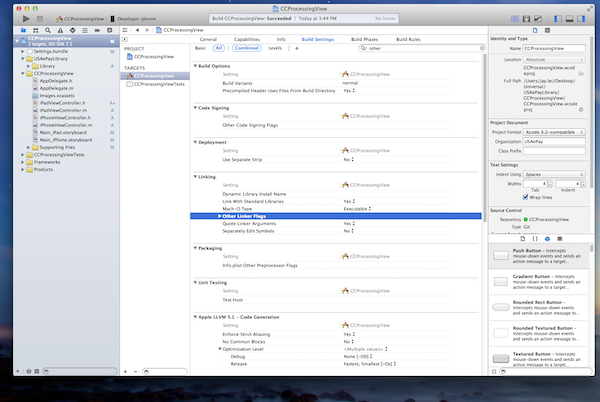Viewport: 600px width, 402px height.
Task: Toggle the Wrap lines checkbox
Action: tap(525, 198)
